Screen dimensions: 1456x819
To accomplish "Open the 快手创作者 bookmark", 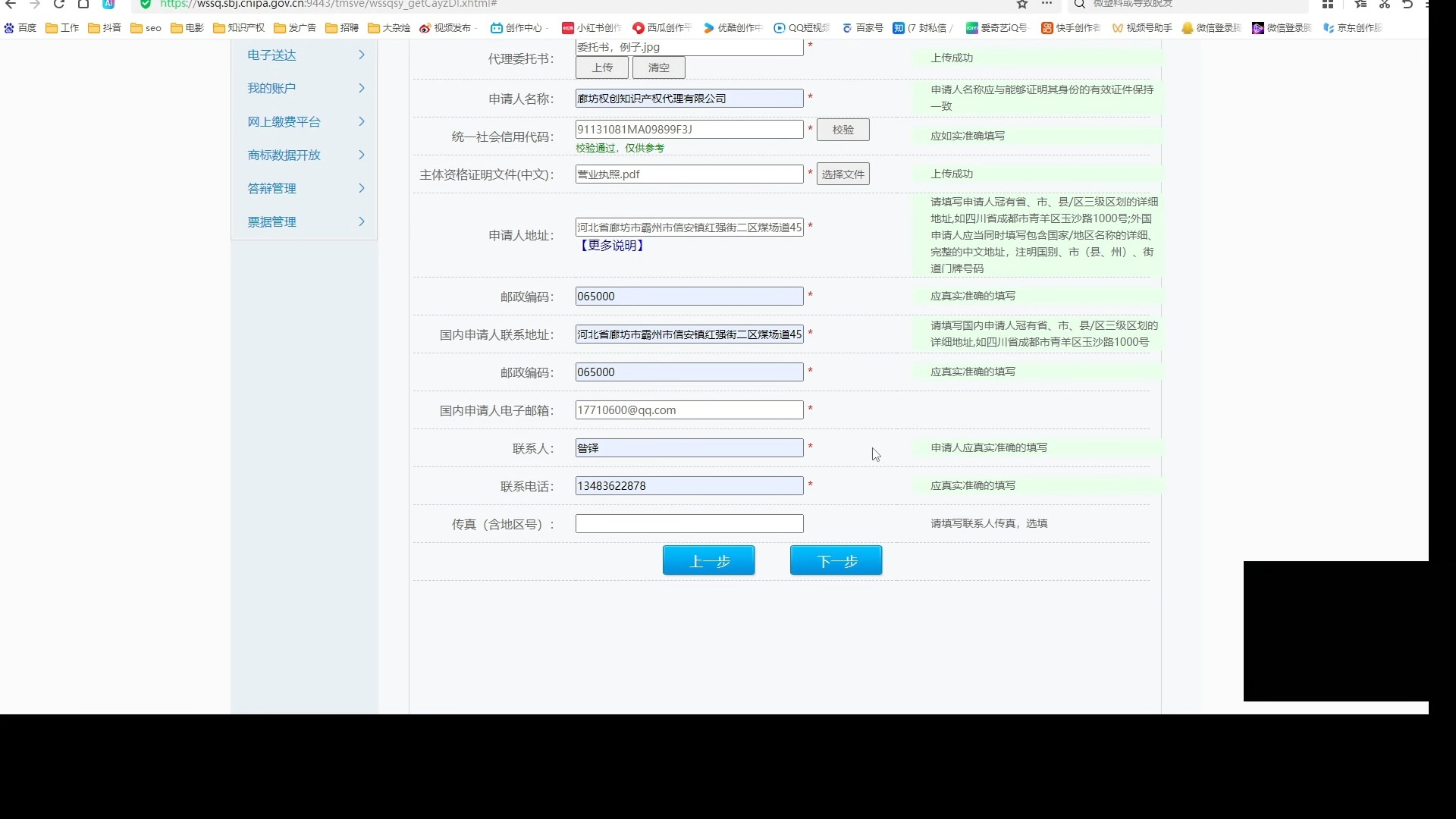I will [x=1071, y=28].
